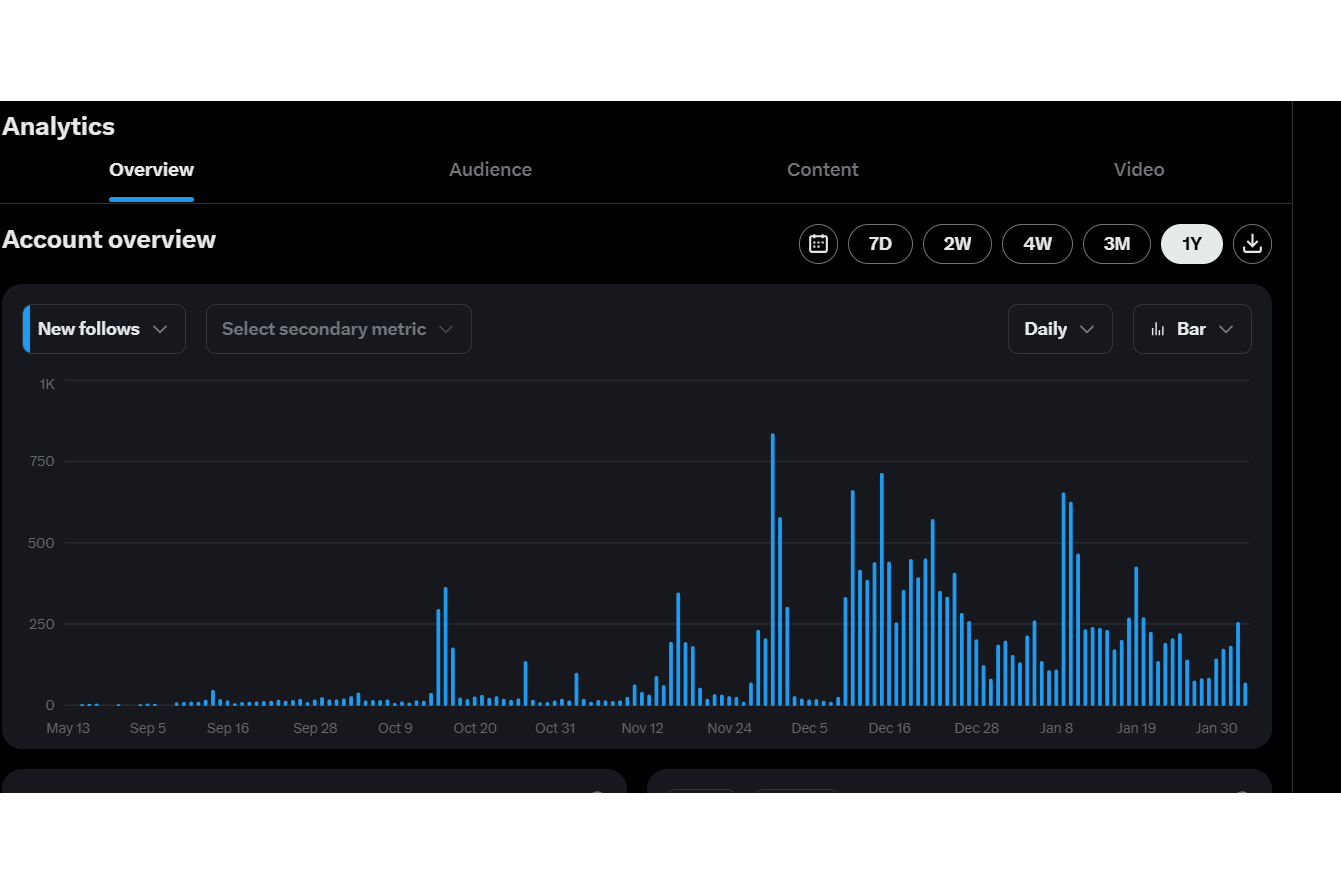Open the Select secondary metric dropdown

click(x=338, y=329)
